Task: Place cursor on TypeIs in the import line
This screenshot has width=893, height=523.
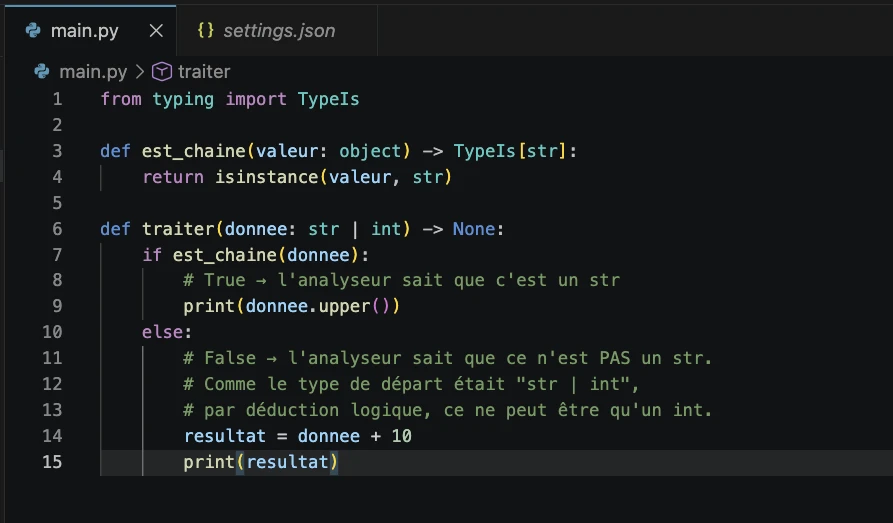Action: tap(328, 99)
